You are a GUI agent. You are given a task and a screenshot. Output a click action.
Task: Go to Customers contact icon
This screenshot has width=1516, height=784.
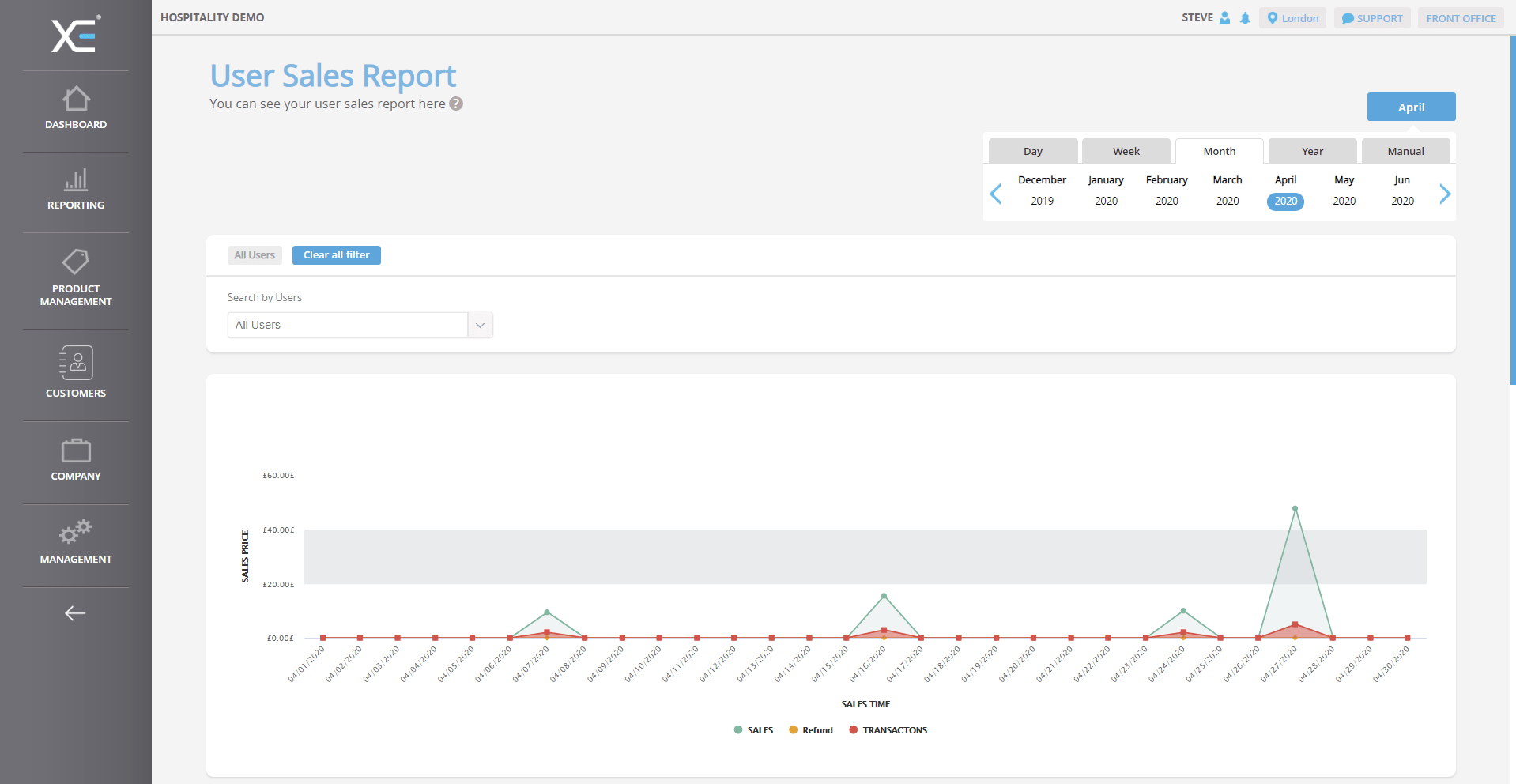pos(76,363)
